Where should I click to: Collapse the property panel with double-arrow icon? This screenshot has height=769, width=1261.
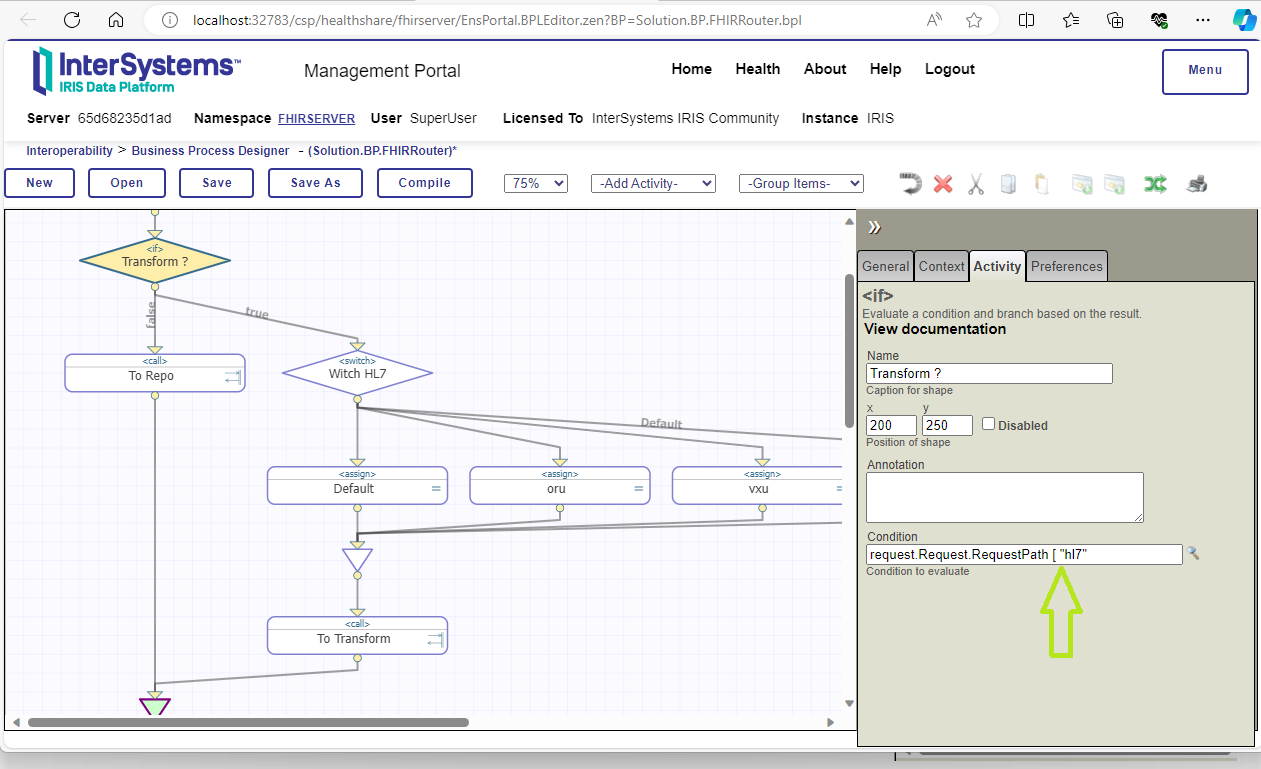pos(874,227)
